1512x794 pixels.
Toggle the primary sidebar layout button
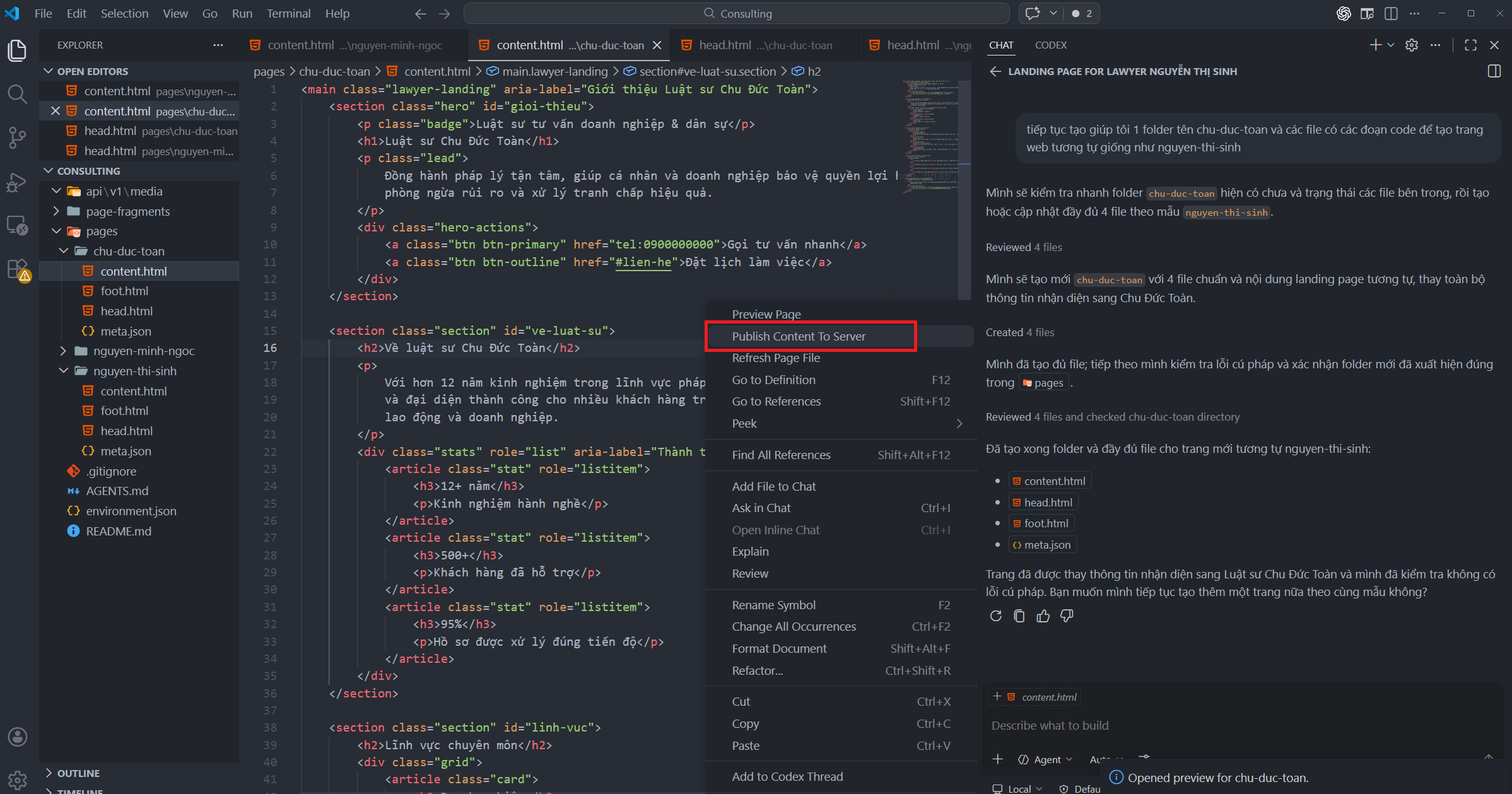[x=1390, y=13]
